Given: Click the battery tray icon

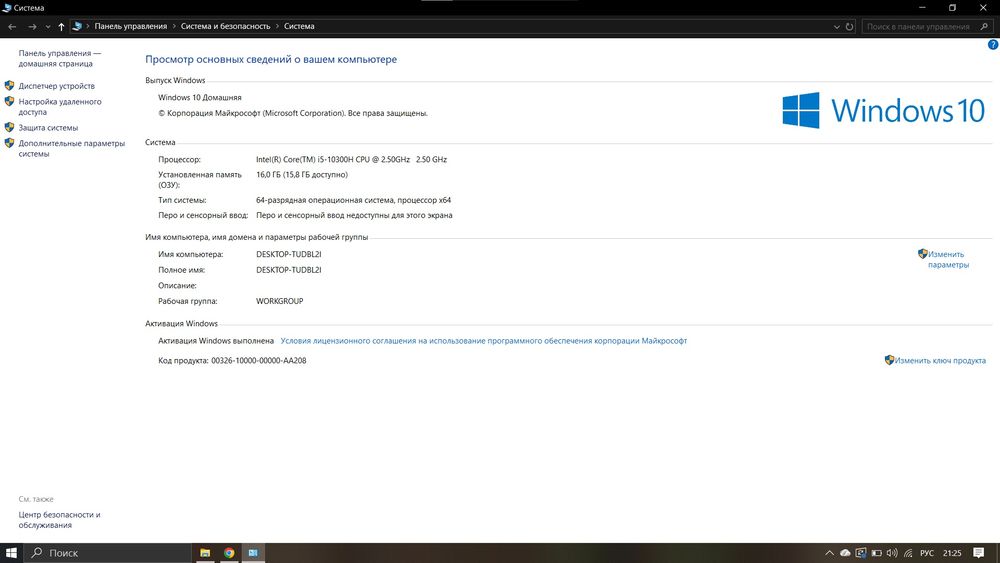Looking at the screenshot, I should (x=877, y=553).
